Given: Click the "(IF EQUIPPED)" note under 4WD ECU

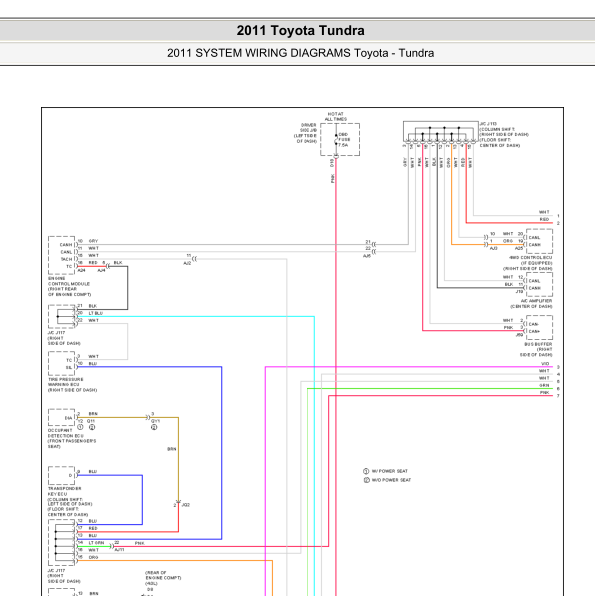Looking at the screenshot, I should [536, 263].
